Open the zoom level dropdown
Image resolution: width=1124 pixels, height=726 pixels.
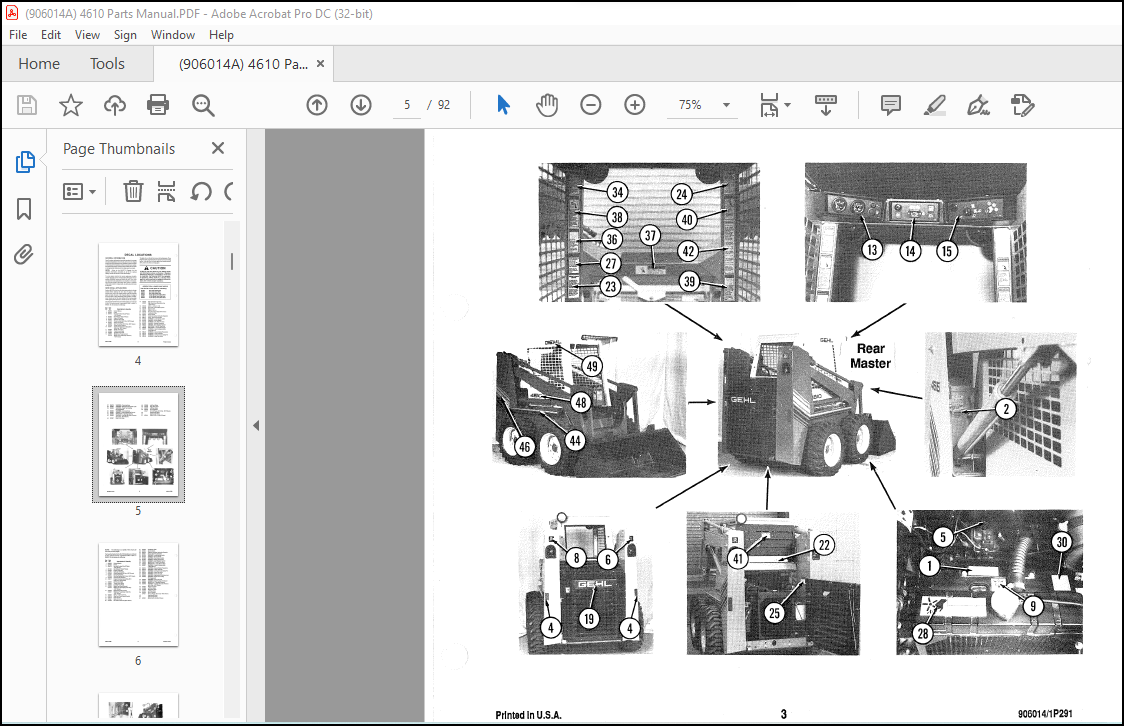coord(726,105)
